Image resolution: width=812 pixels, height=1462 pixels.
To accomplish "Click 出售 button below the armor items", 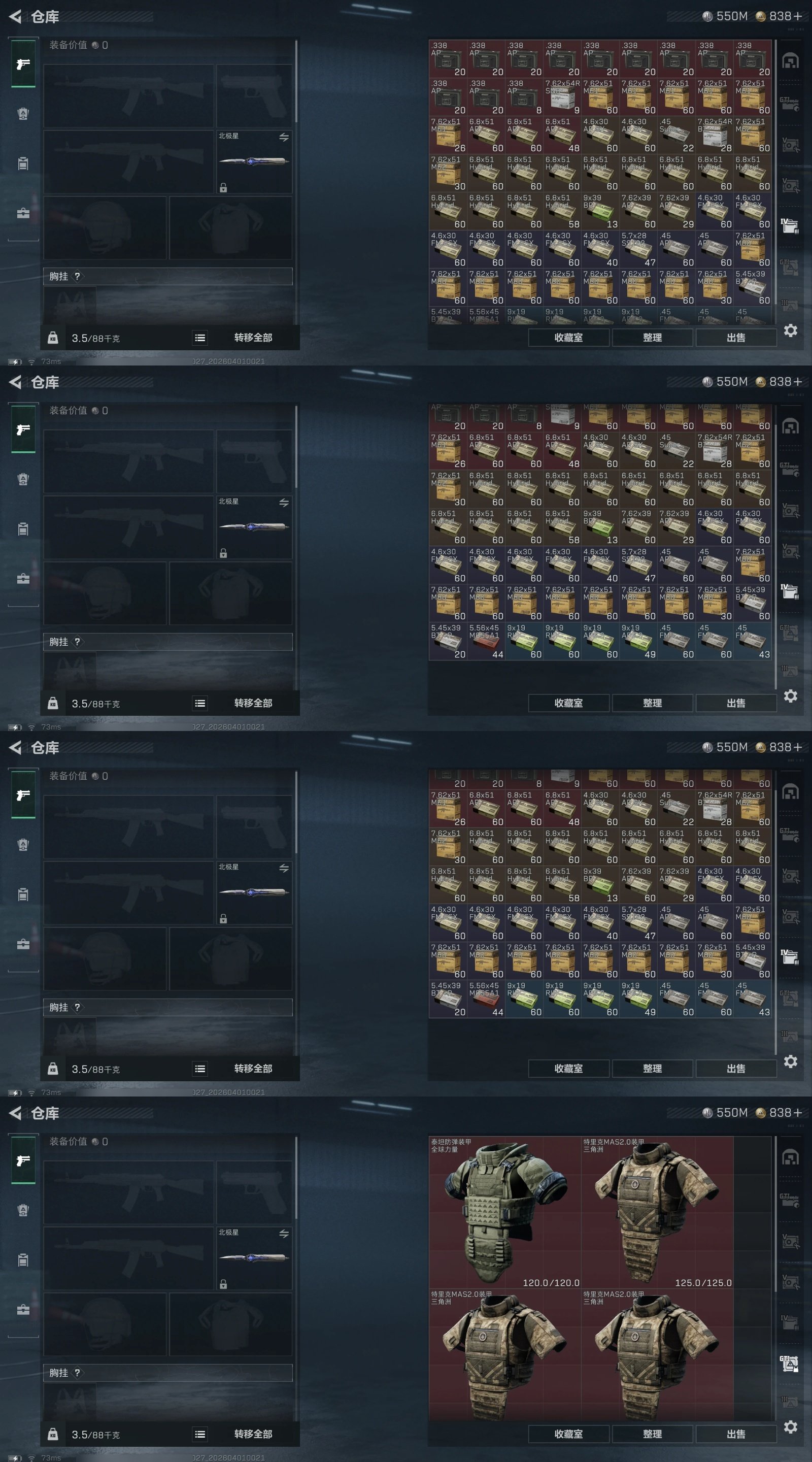I will [736, 1434].
